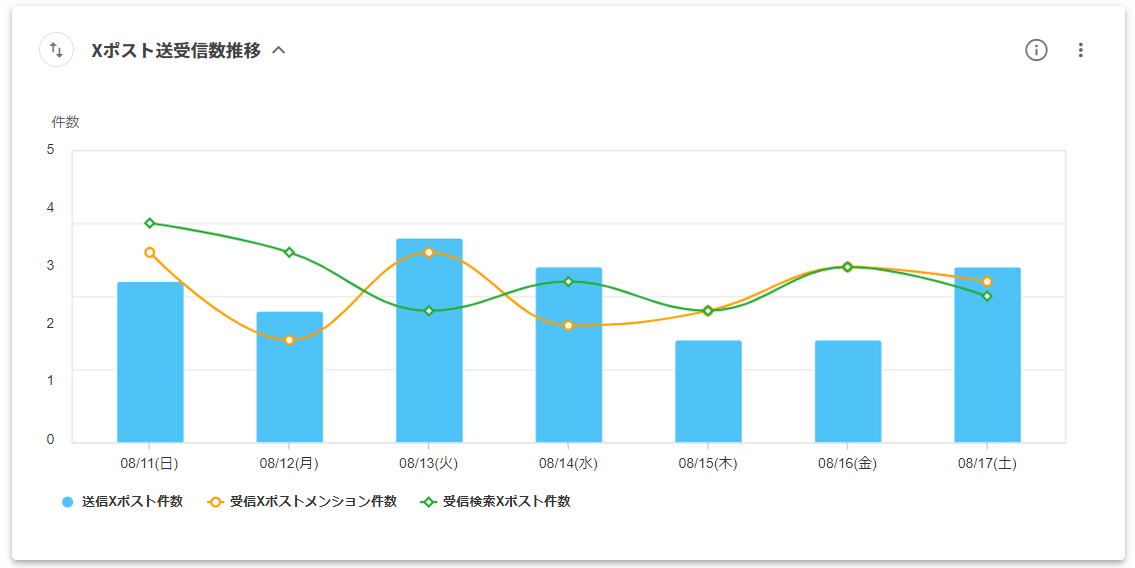1135x568 pixels.
Task: Collapse the Xポスト送受信数推移 panel with the chevron
Action: coord(279,50)
